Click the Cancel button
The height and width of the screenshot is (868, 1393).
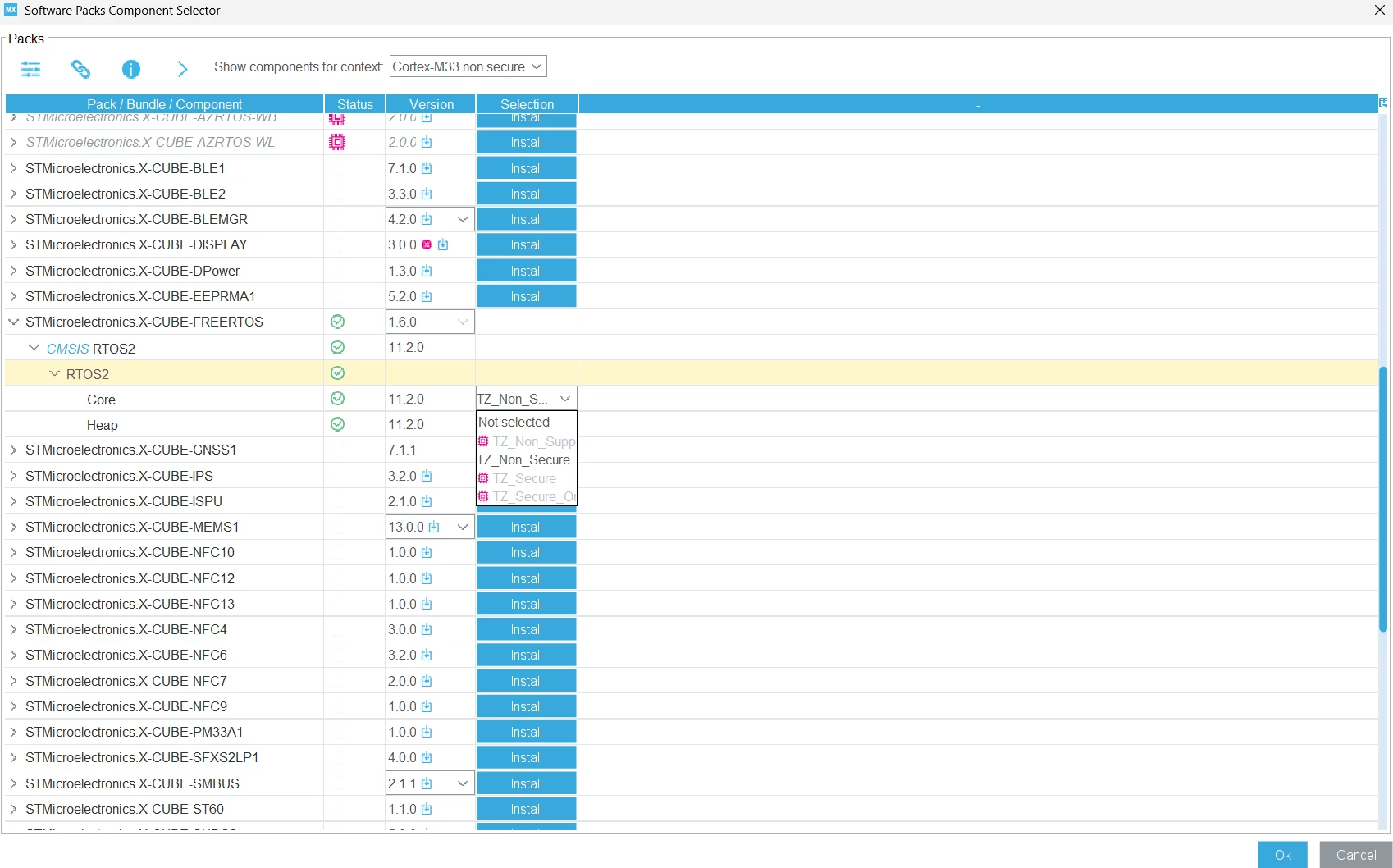1355,855
